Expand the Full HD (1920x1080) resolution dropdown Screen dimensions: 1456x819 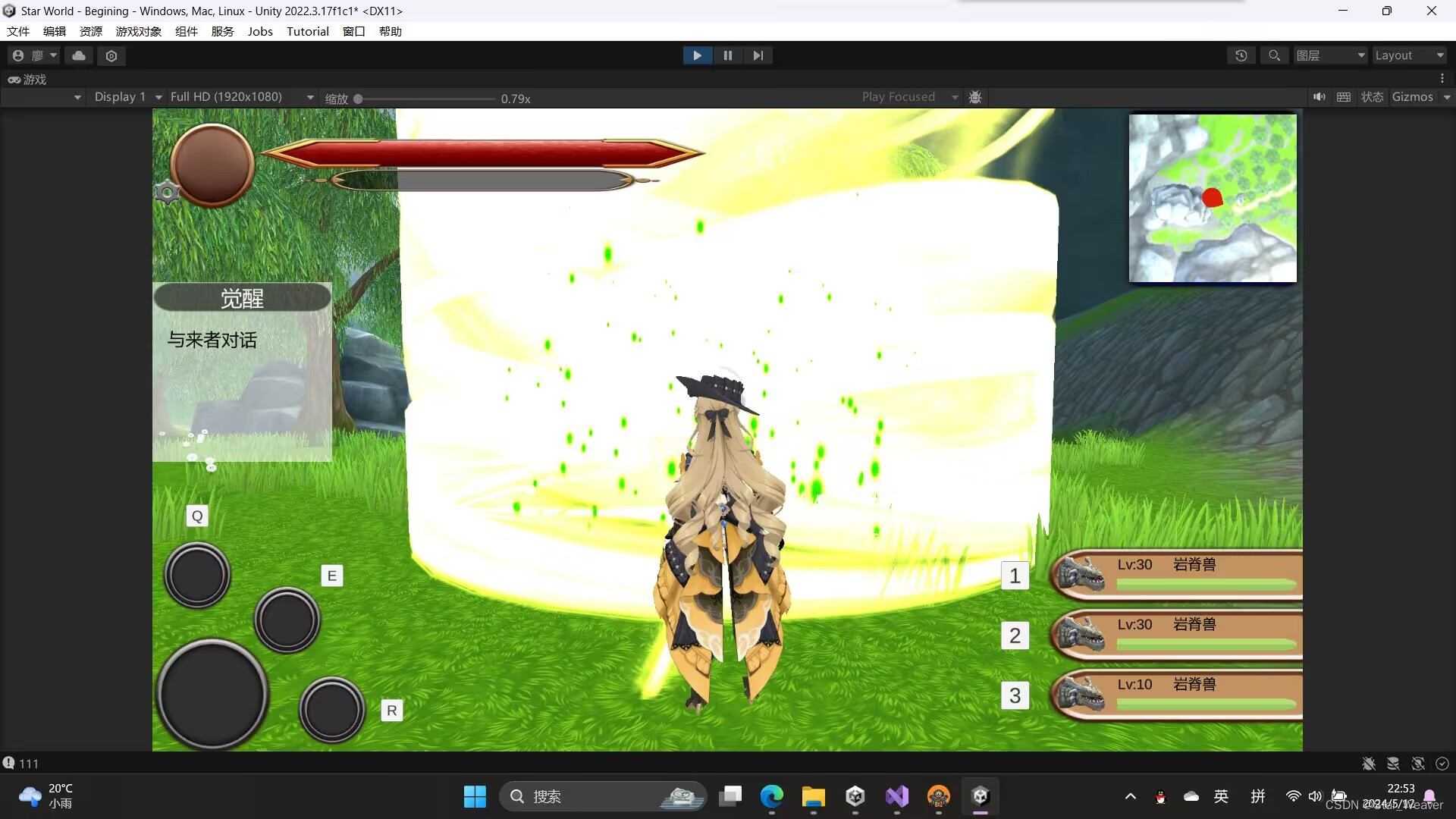click(x=241, y=97)
